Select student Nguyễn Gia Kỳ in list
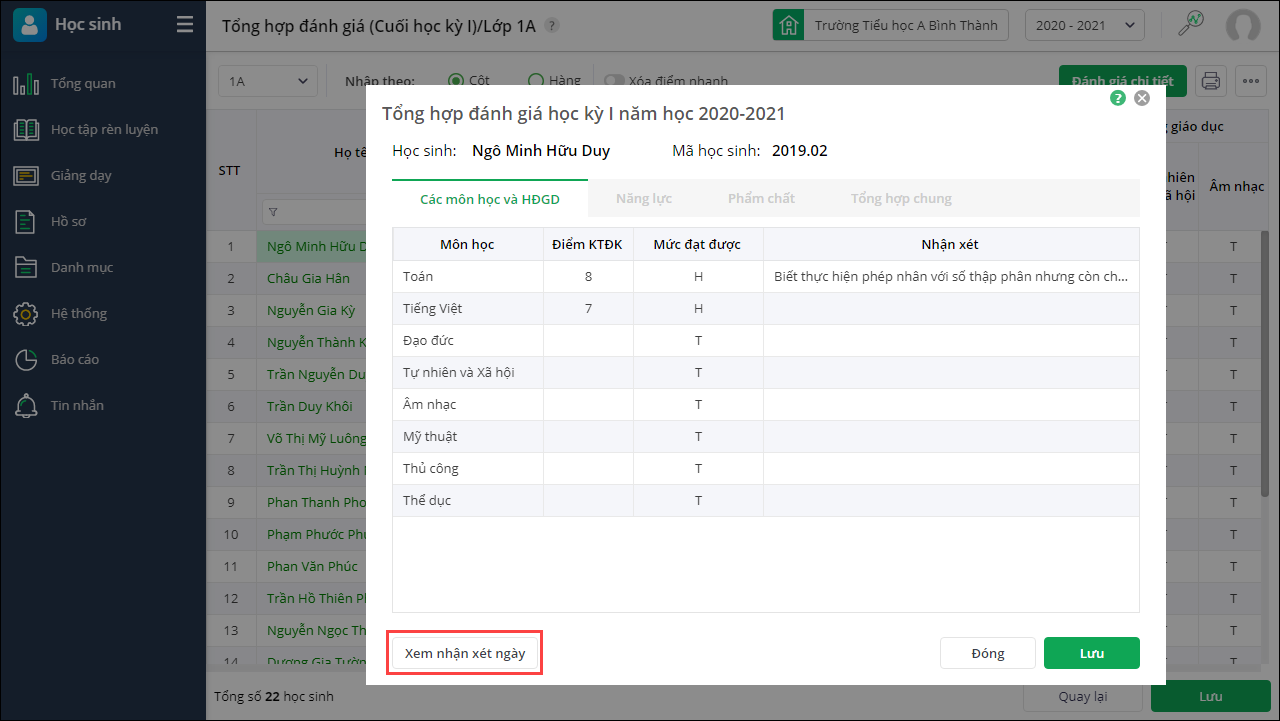Viewport: 1280px width, 721px height. point(311,310)
